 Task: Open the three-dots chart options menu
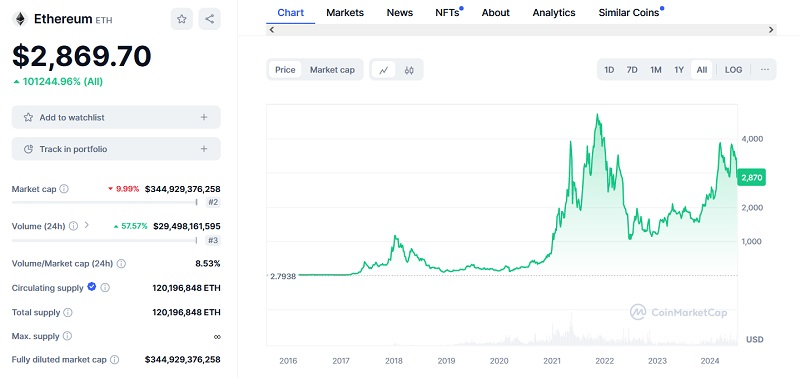point(764,70)
